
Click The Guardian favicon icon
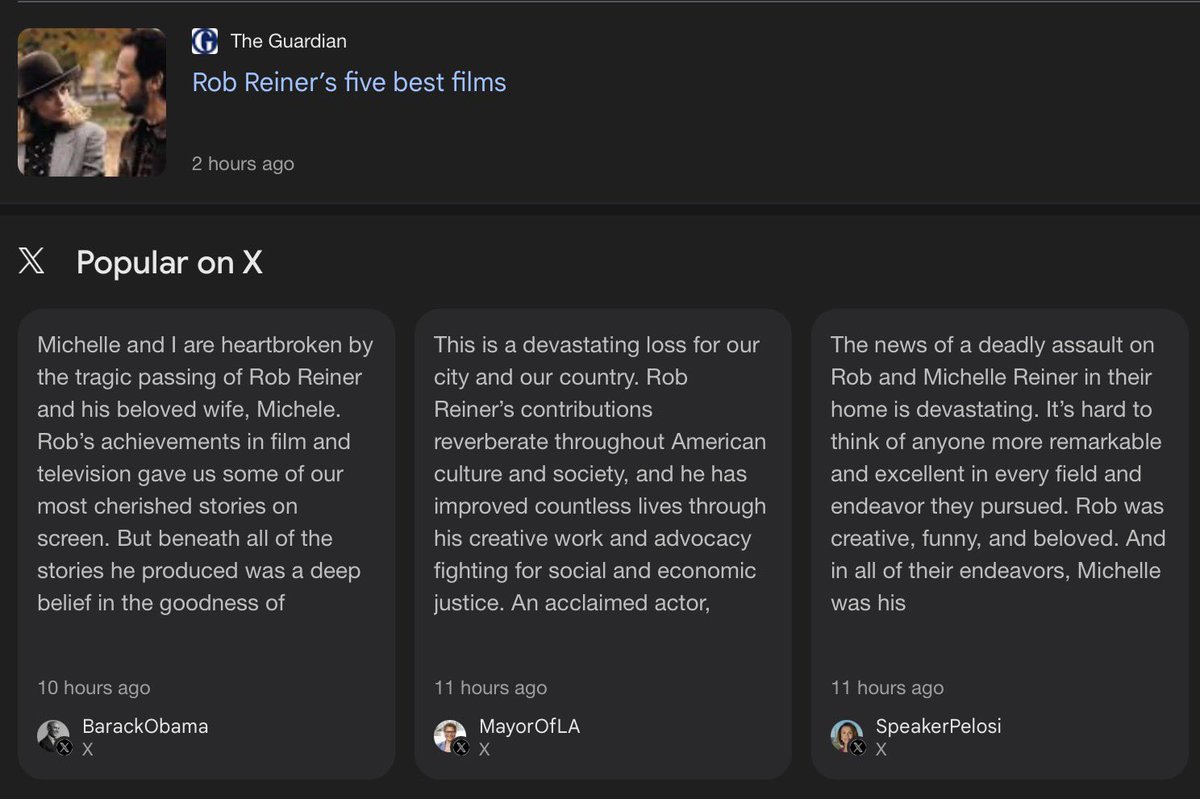pos(205,41)
